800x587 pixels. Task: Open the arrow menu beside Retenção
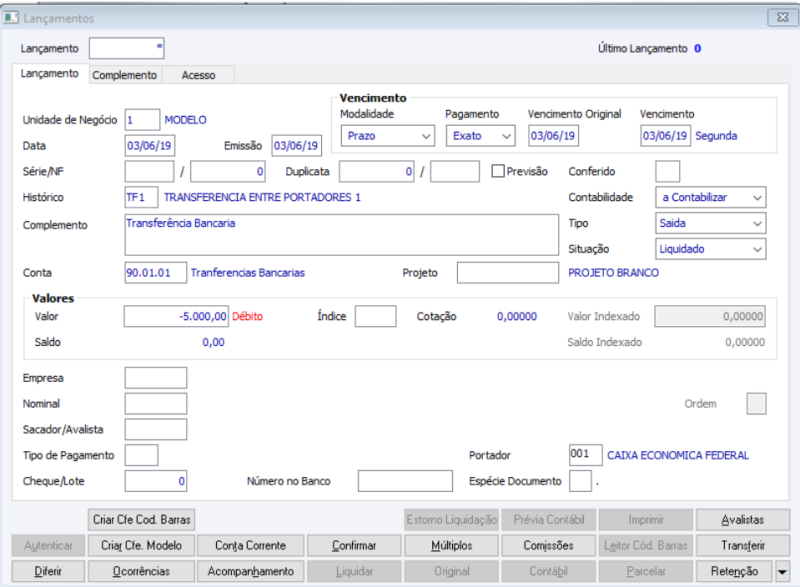782,572
